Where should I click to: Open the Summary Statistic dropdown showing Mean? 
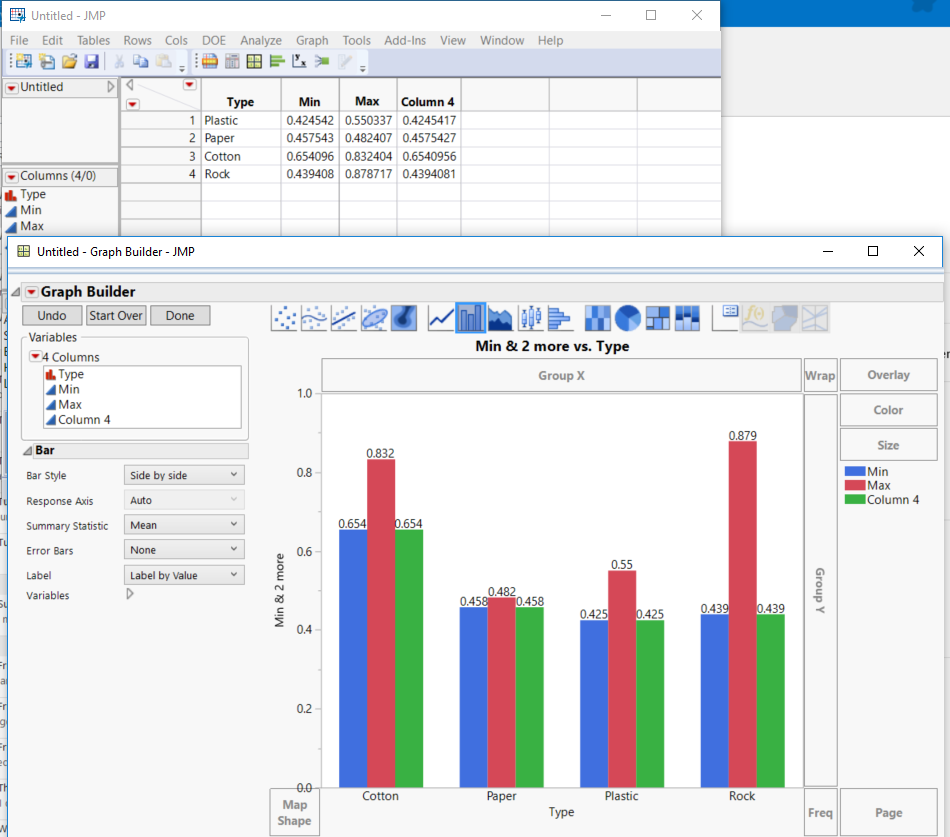click(183, 524)
